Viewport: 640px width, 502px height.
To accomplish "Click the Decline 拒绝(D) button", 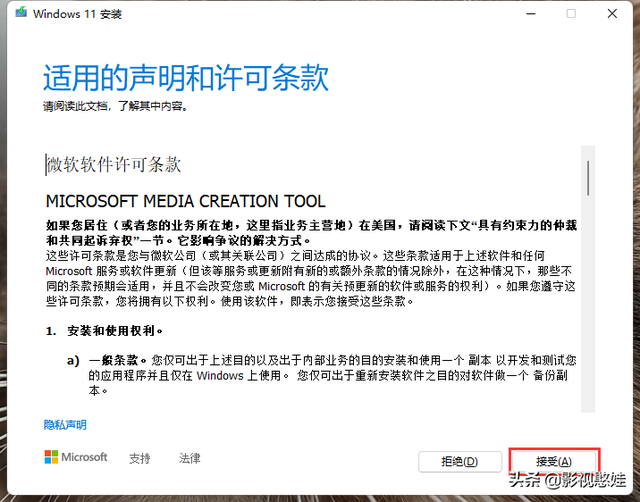I will click(x=460, y=462).
